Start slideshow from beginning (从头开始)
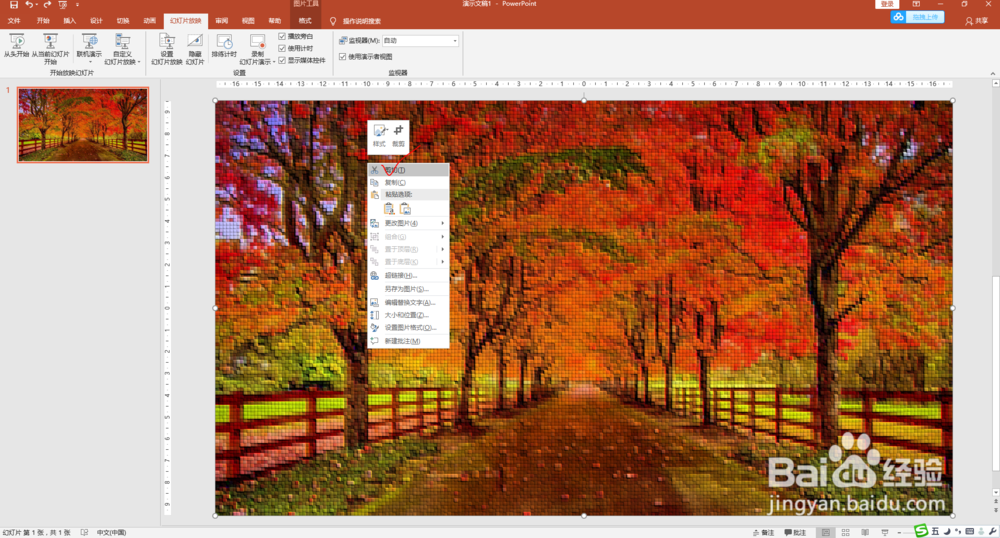 tap(17, 46)
